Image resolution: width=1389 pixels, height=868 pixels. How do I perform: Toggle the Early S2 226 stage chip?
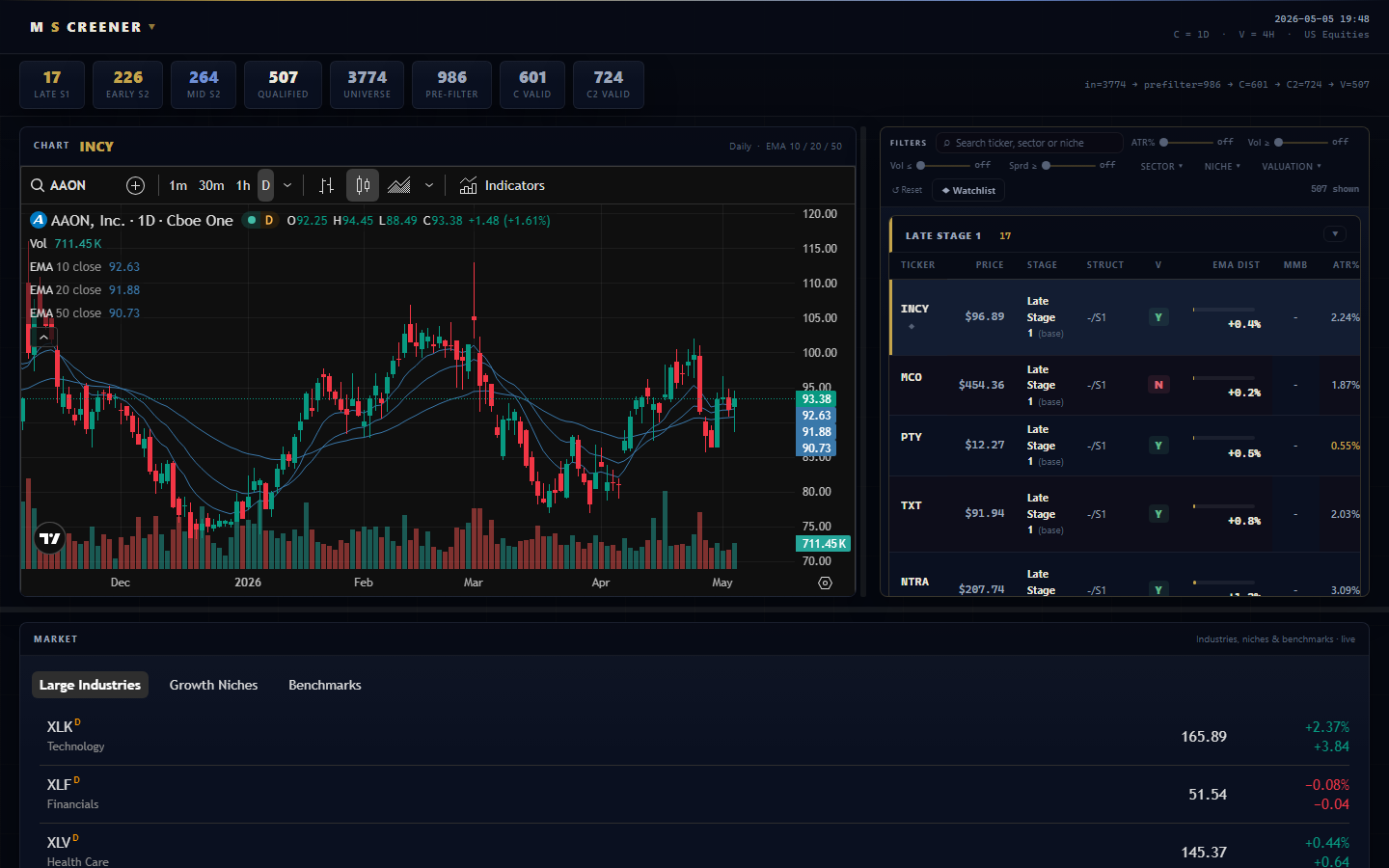click(127, 85)
